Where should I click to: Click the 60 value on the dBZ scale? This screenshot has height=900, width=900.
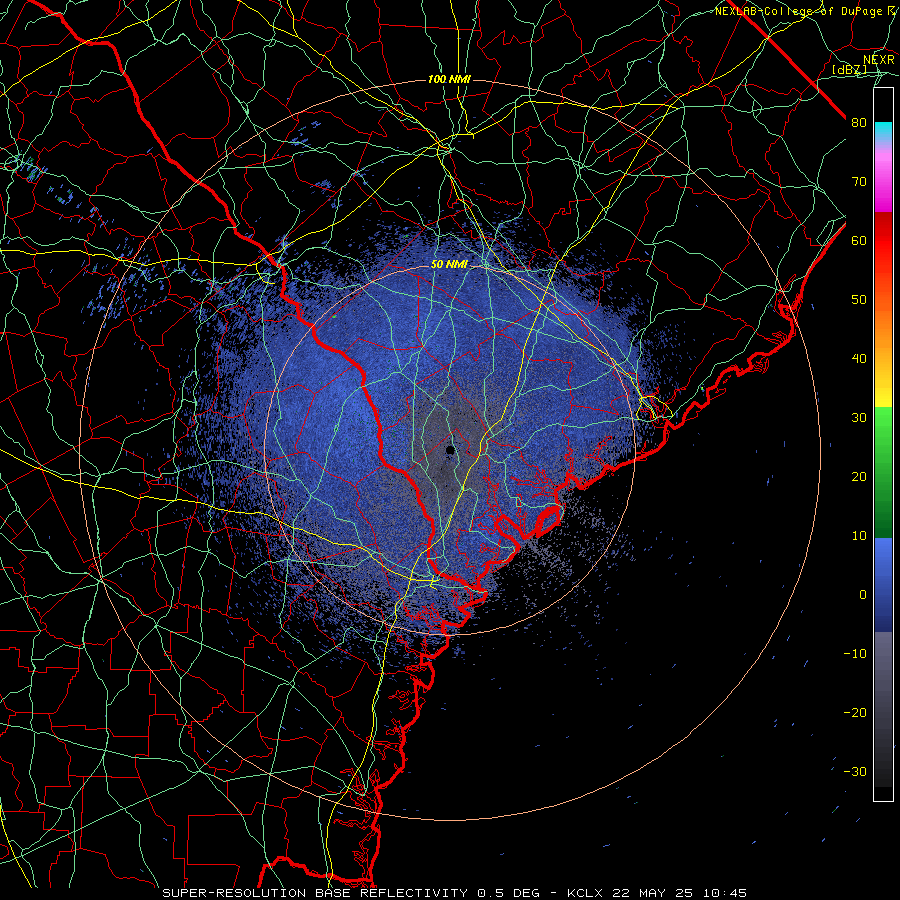click(x=859, y=240)
